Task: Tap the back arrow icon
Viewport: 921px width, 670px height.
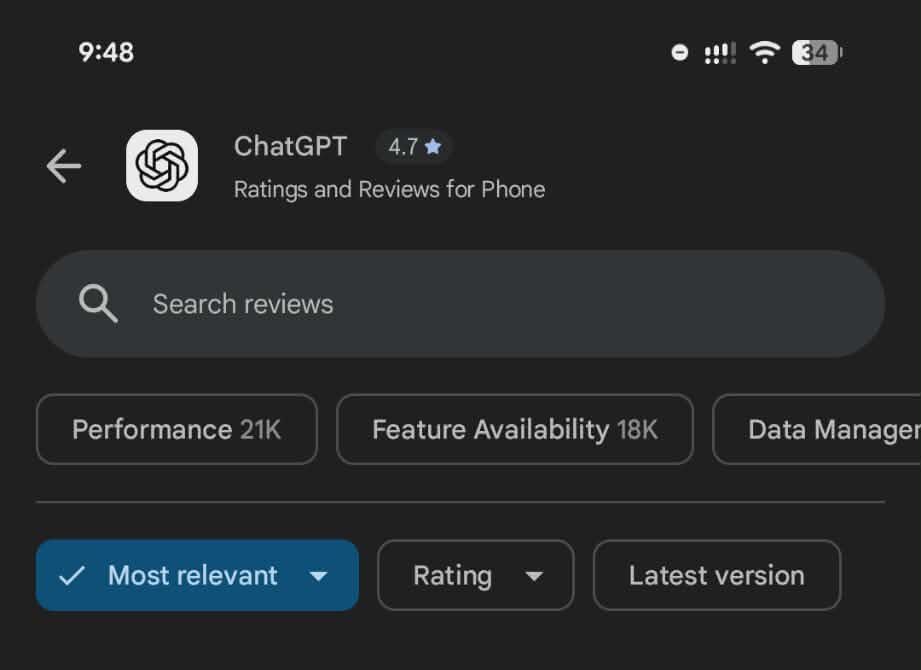Action: click(x=64, y=166)
